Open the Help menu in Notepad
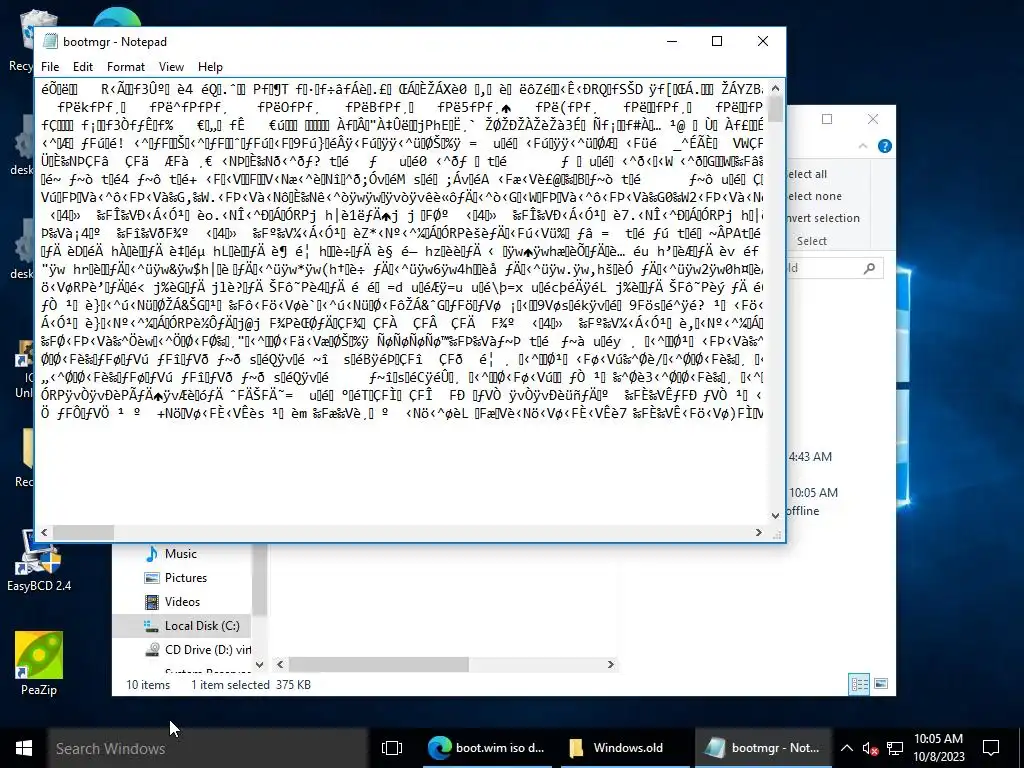Image resolution: width=1024 pixels, height=768 pixels. (x=210, y=67)
